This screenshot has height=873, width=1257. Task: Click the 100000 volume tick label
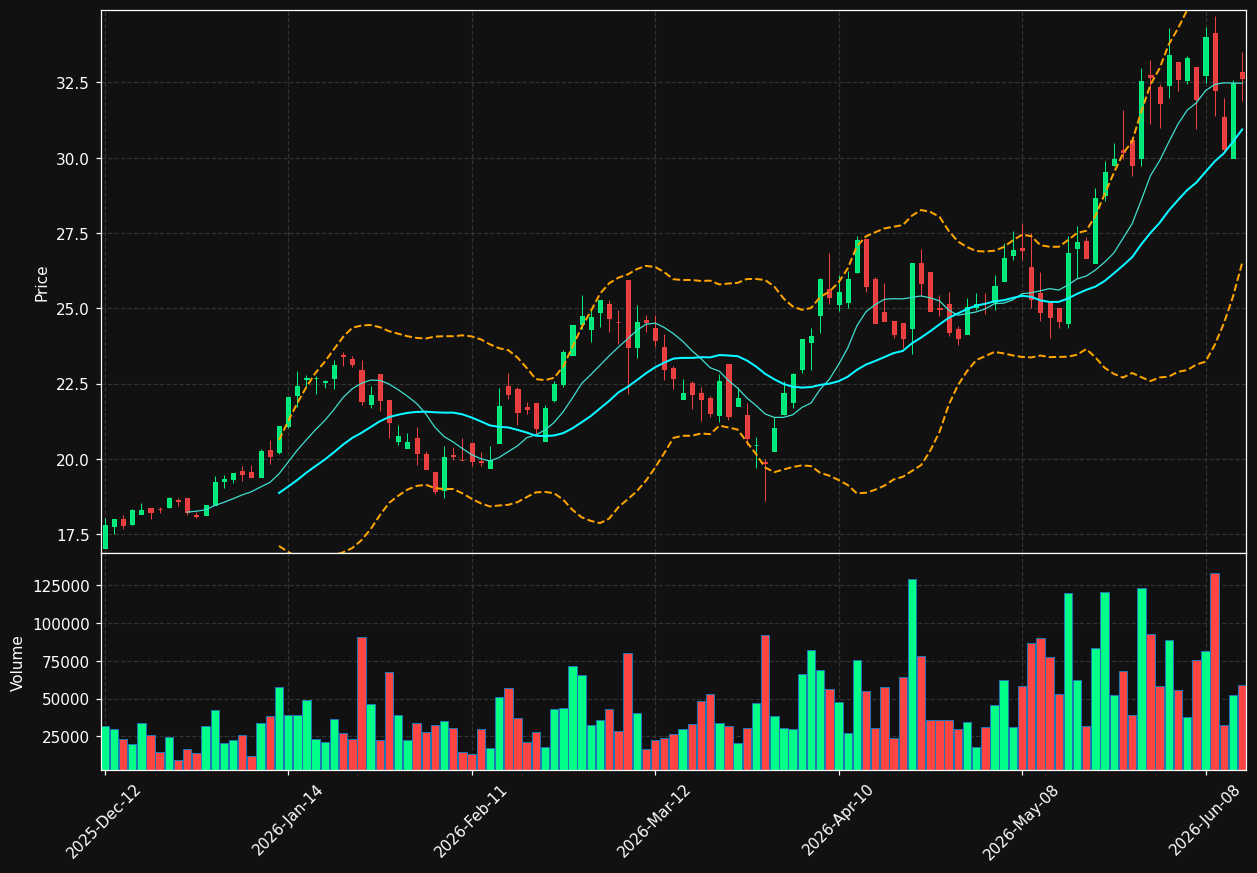click(x=61, y=624)
